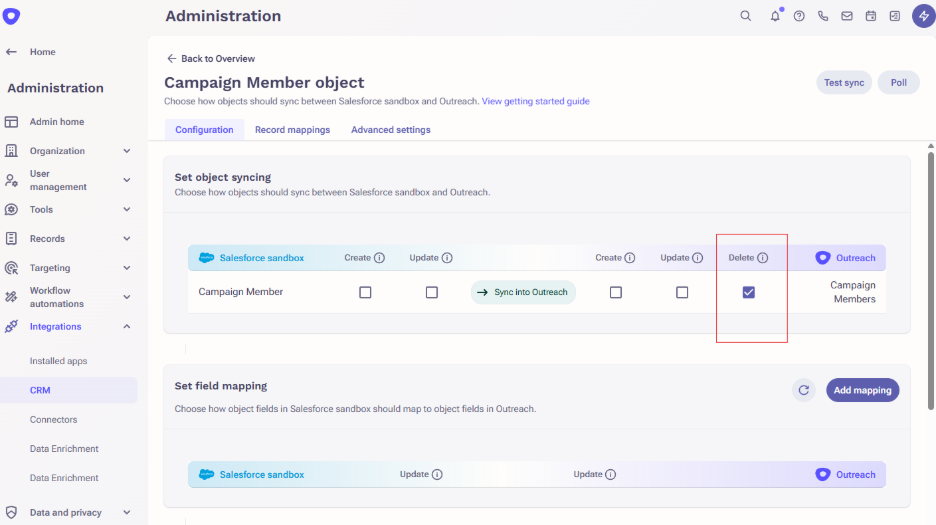Click info icon beside Salesforce Update

(x=447, y=258)
